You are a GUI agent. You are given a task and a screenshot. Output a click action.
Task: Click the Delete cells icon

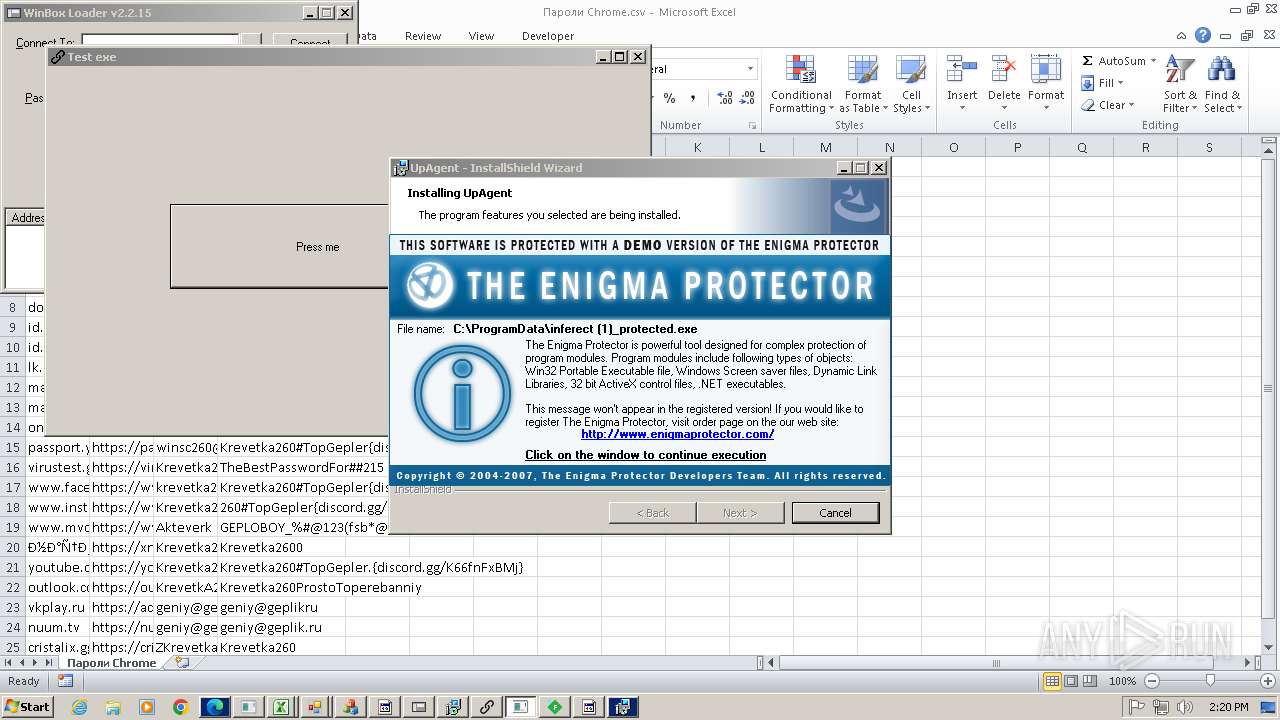[1003, 70]
